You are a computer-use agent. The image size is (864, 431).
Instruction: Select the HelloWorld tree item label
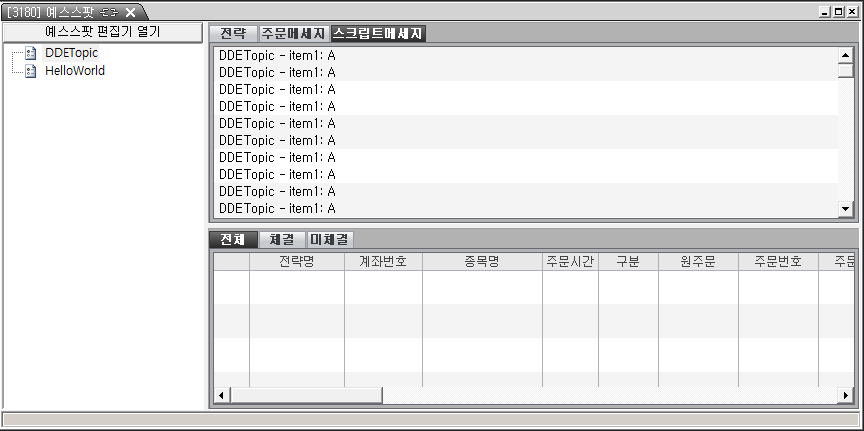(x=75, y=72)
